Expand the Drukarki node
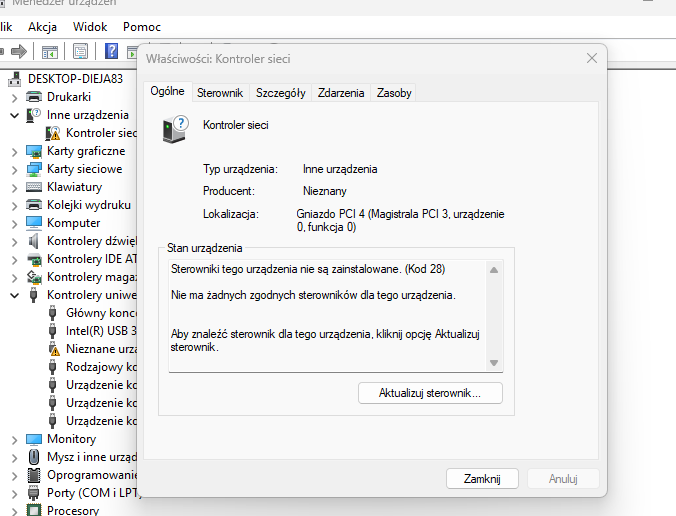Viewport: 676px width, 516px height. tap(14, 98)
